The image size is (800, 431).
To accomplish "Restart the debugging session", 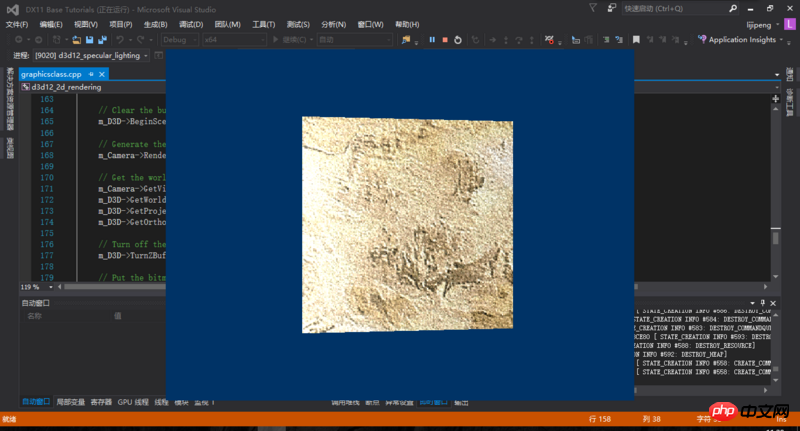I will (457, 40).
